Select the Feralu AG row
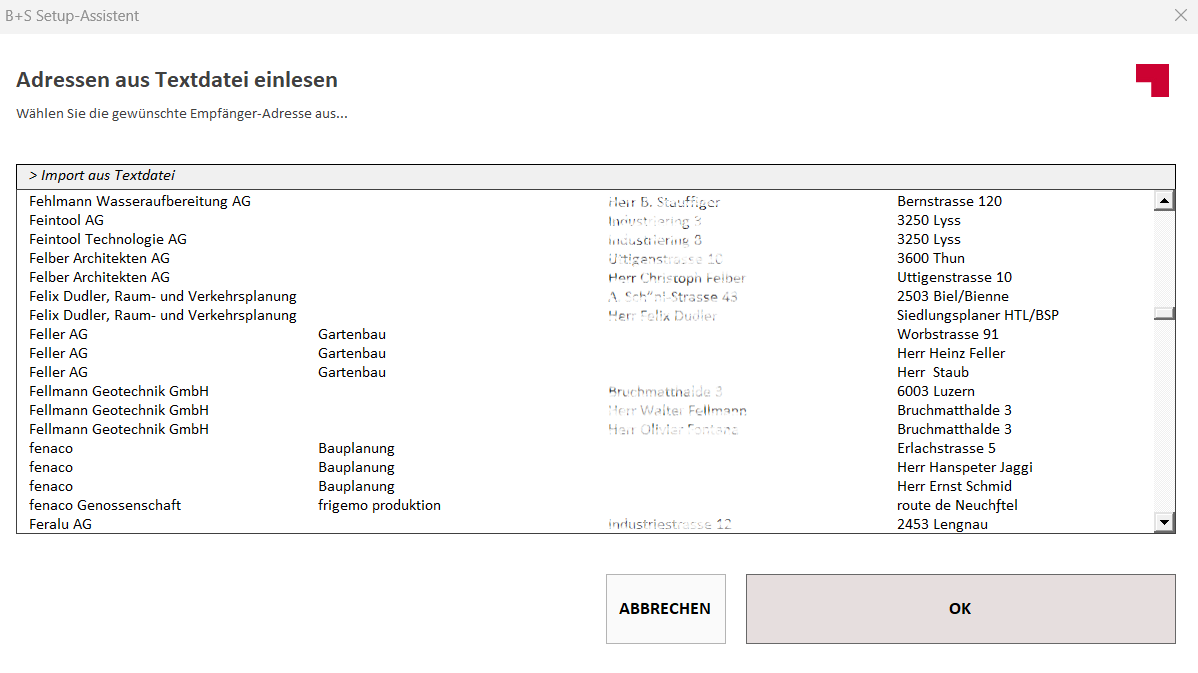Viewport: 1198px width, 673px height. click(x=585, y=524)
